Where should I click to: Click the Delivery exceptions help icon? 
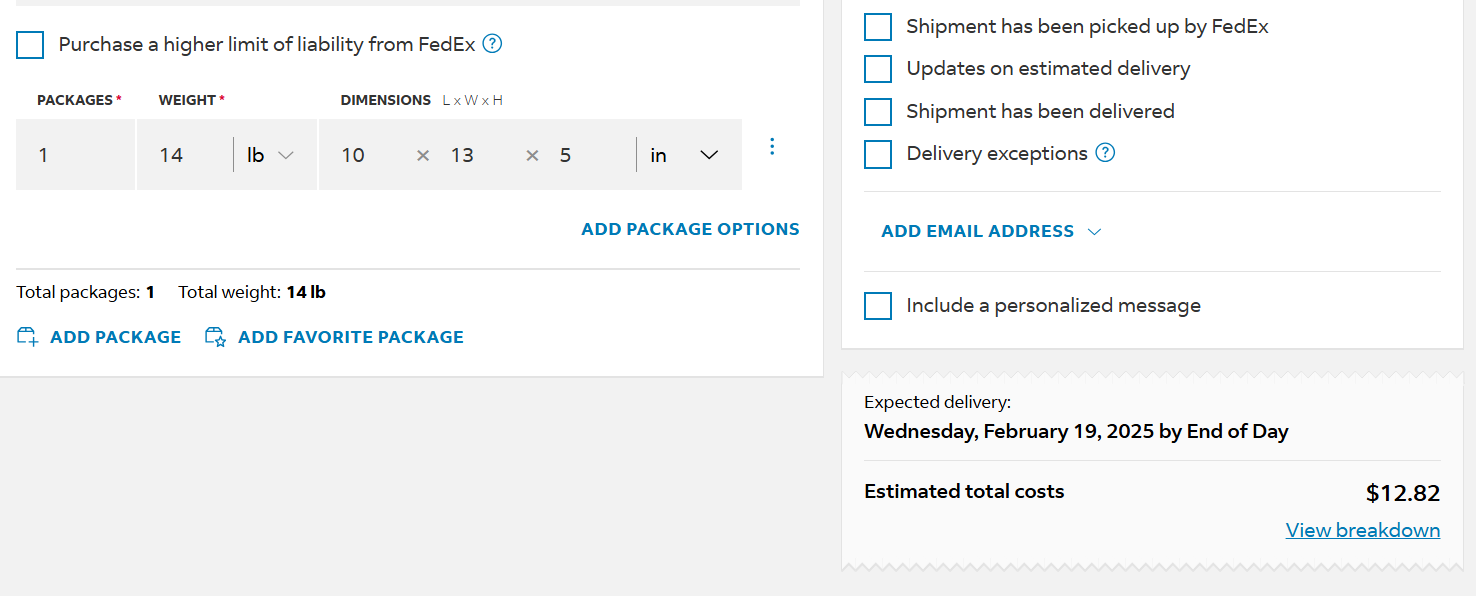(x=1105, y=153)
